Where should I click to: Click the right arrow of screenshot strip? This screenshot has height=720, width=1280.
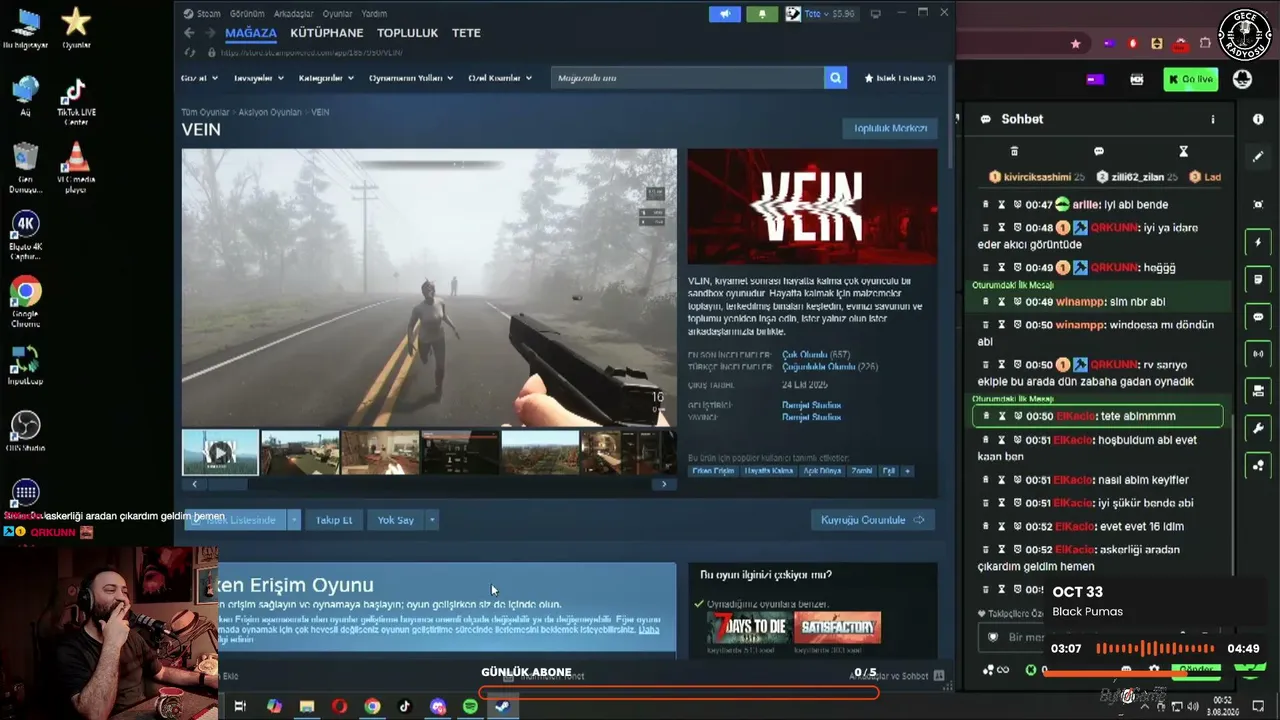click(x=664, y=485)
